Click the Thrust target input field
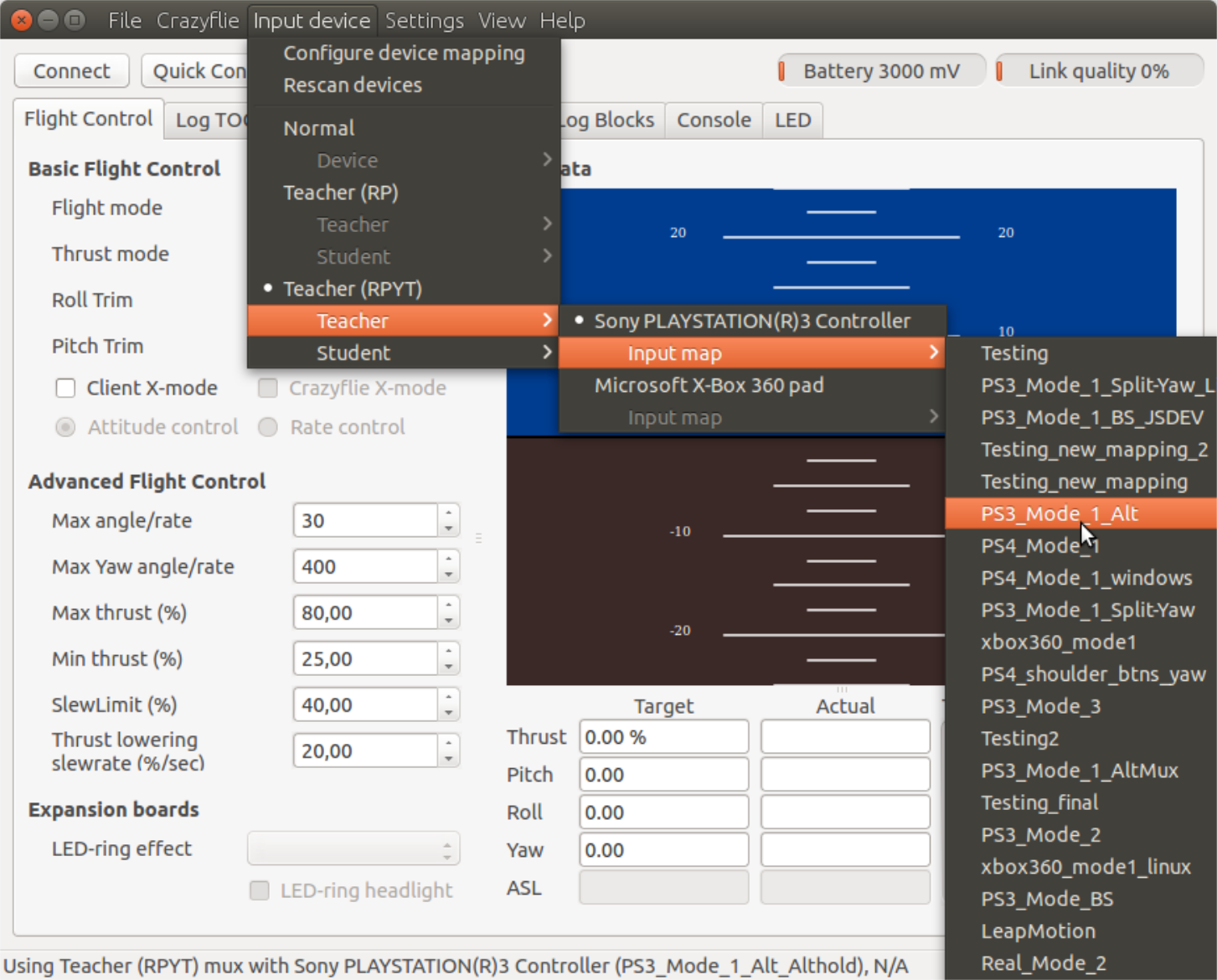Image resolution: width=1217 pixels, height=980 pixels. [663, 736]
